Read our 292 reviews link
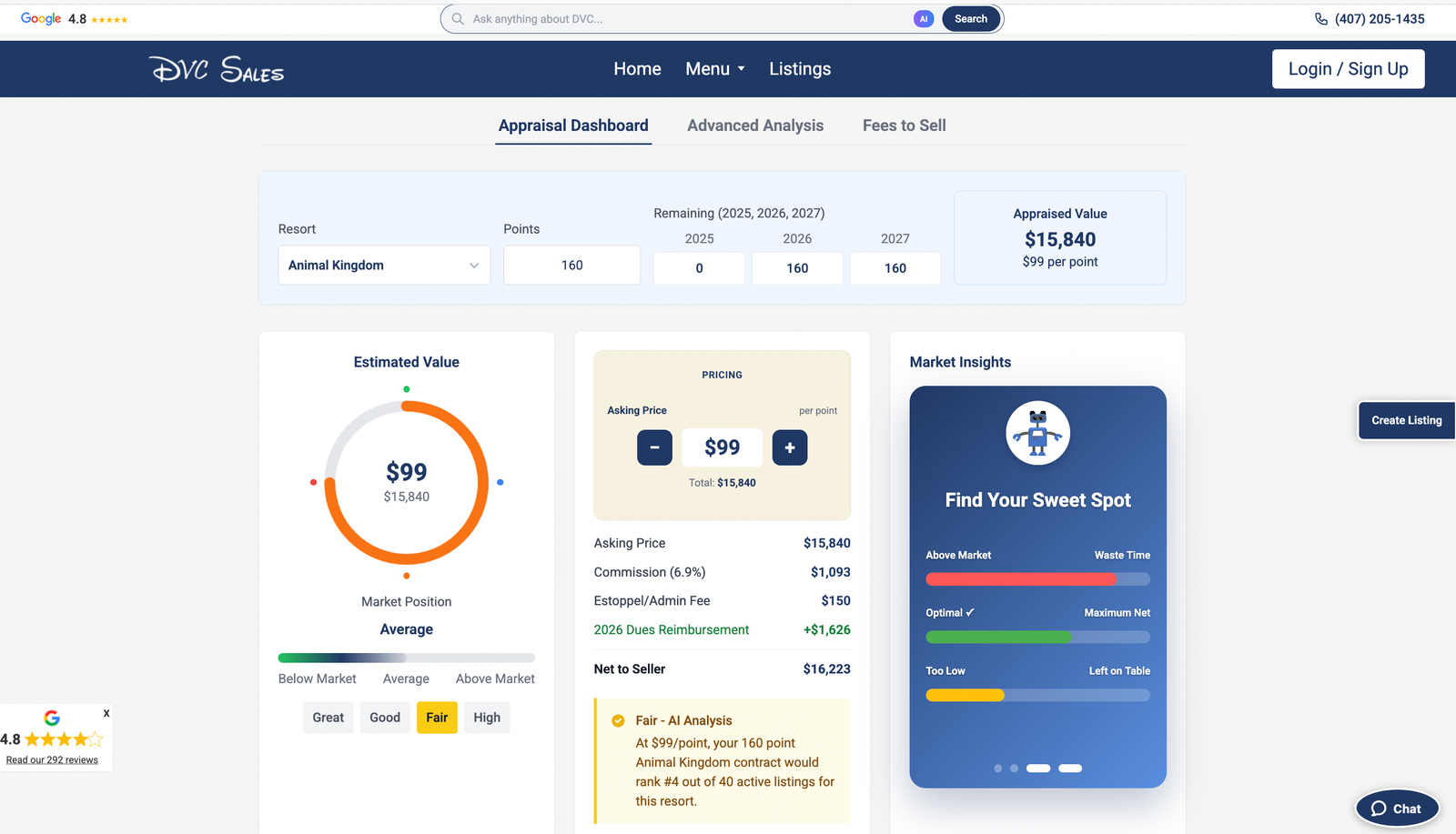This screenshot has width=1456, height=834. click(52, 760)
